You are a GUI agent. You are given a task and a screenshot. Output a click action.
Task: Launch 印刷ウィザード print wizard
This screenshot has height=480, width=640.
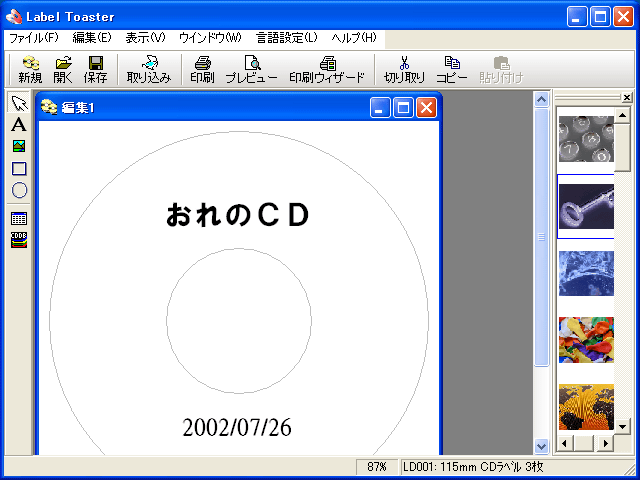click(327, 69)
